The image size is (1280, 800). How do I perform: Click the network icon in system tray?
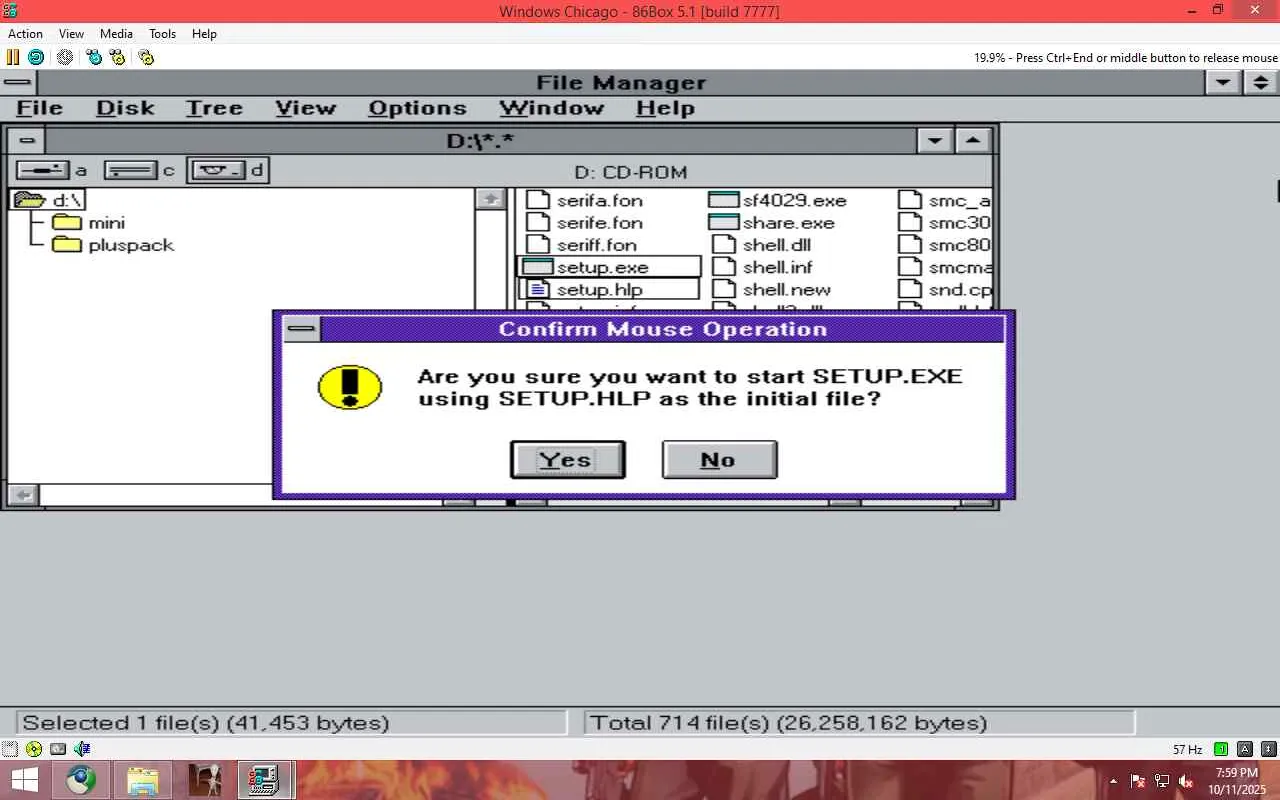point(1162,781)
